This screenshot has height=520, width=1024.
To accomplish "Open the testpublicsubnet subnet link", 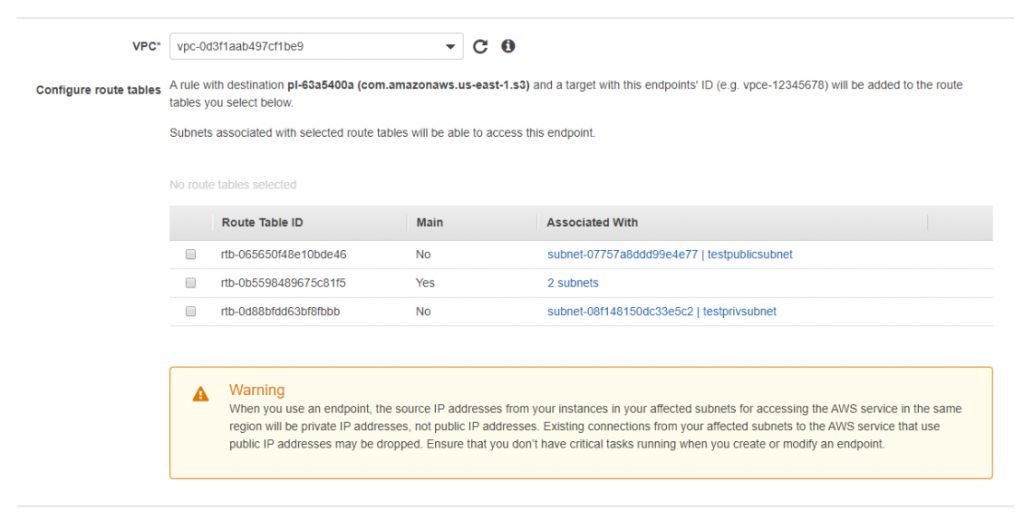I will 669,255.
